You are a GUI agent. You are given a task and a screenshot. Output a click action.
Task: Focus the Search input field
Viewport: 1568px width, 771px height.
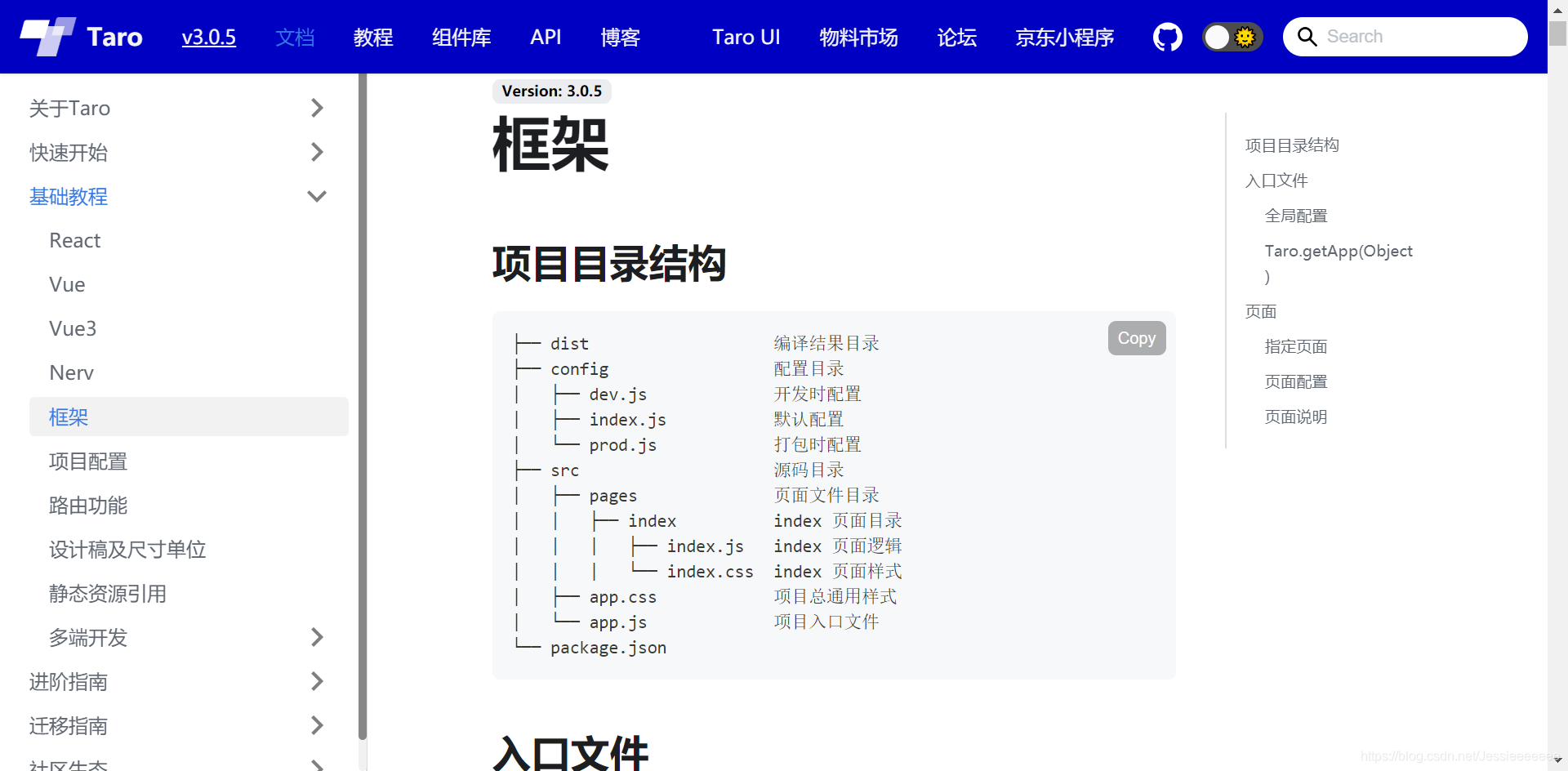coord(1405,37)
